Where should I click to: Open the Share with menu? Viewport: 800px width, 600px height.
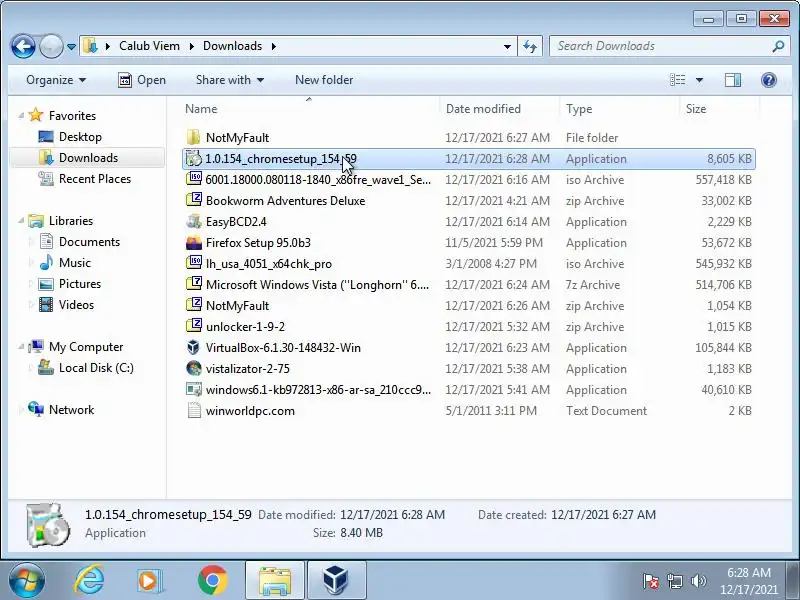pos(230,80)
